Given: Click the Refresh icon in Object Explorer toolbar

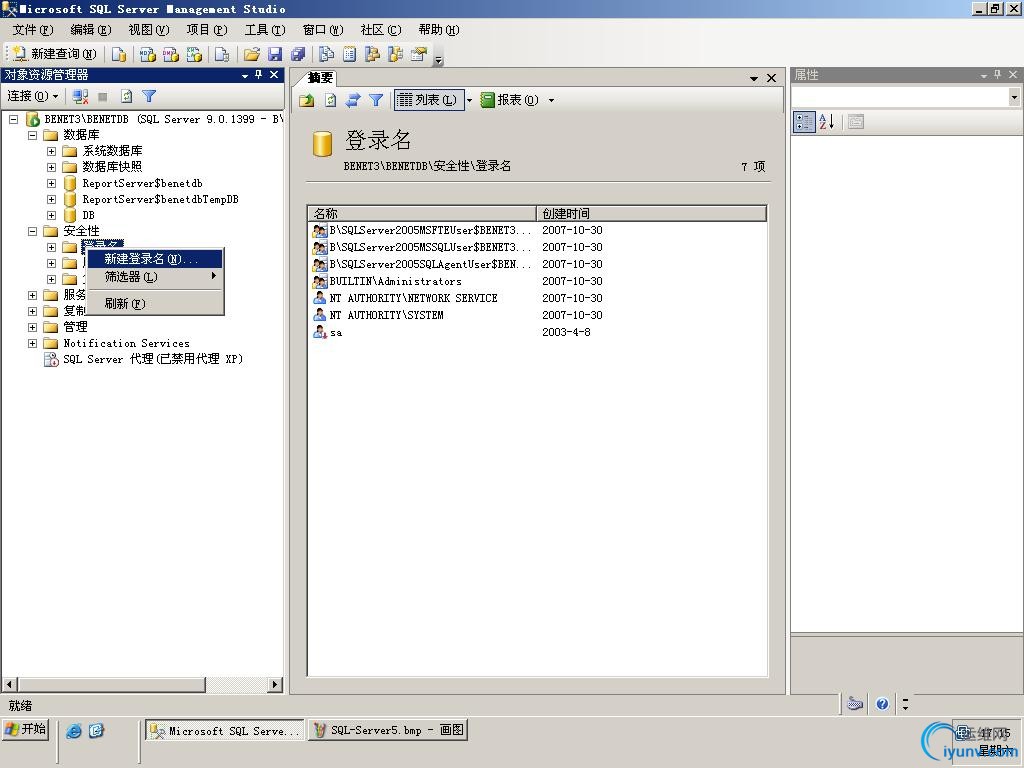Looking at the screenshot, I should [x=127, y=96].
